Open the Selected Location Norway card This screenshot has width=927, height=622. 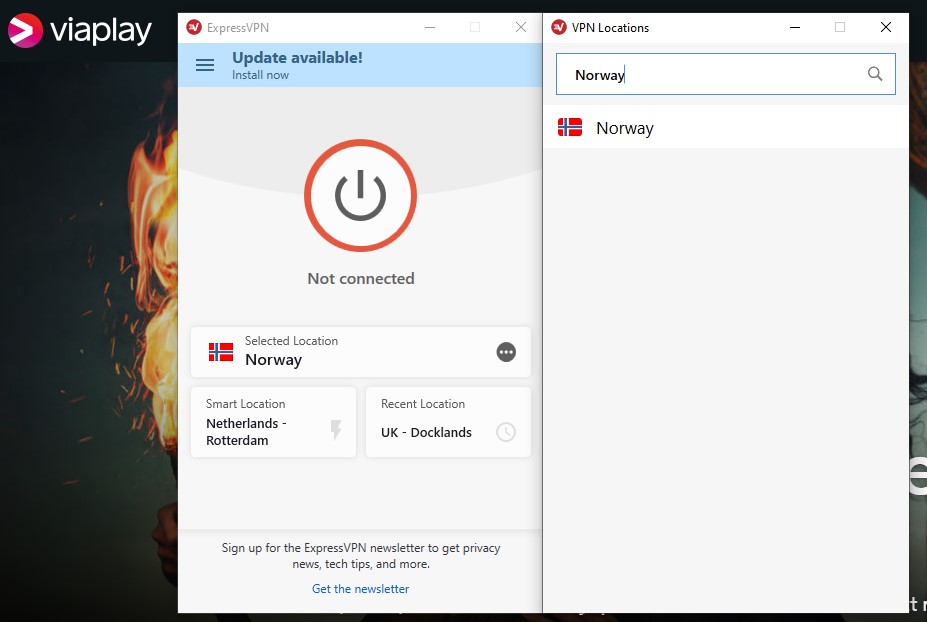point(361,352)
